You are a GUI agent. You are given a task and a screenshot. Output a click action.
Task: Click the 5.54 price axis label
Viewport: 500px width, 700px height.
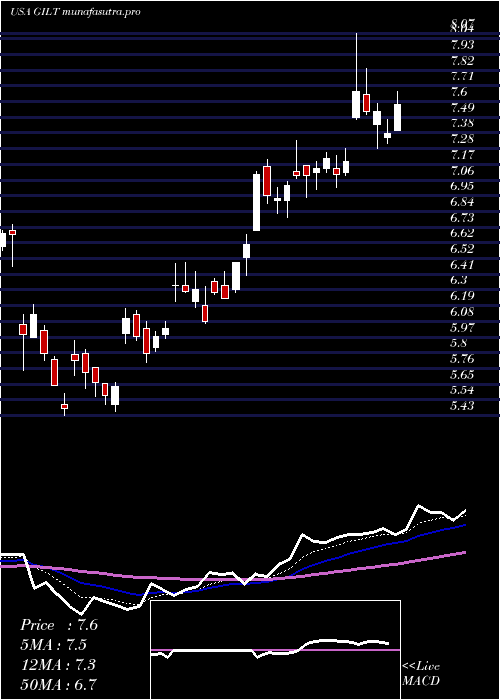(462, 390)
